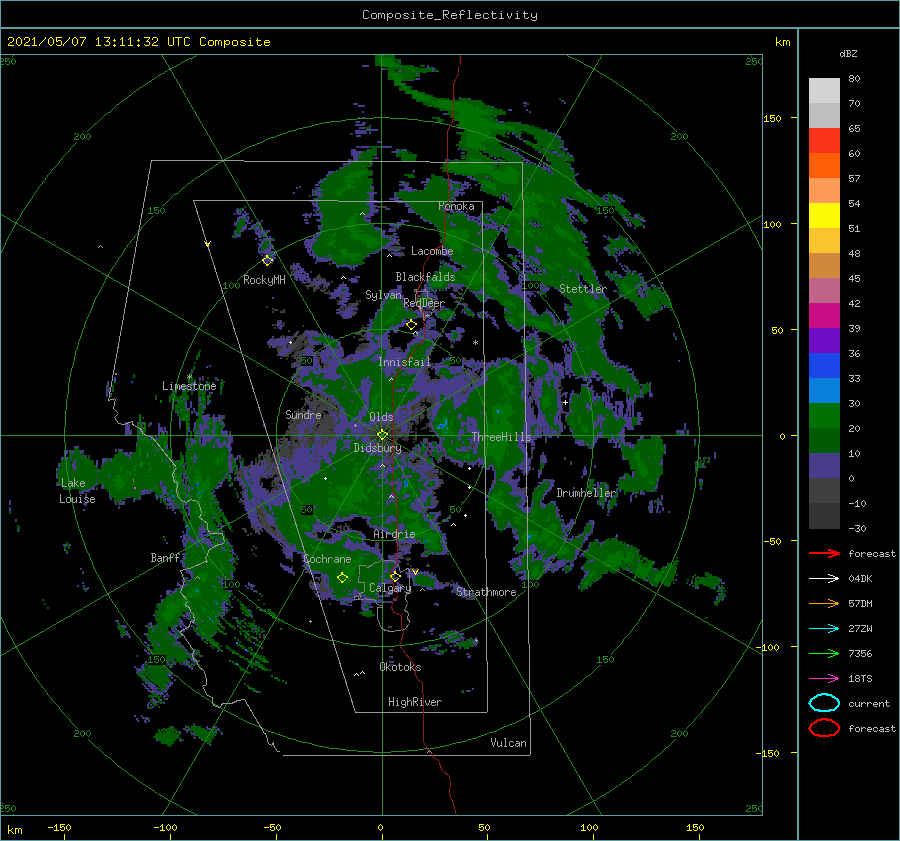The width and height of the screenshot is (900, 841).
Task: Click the red forecast ellipse legend icon
Action: click(824, 728)
